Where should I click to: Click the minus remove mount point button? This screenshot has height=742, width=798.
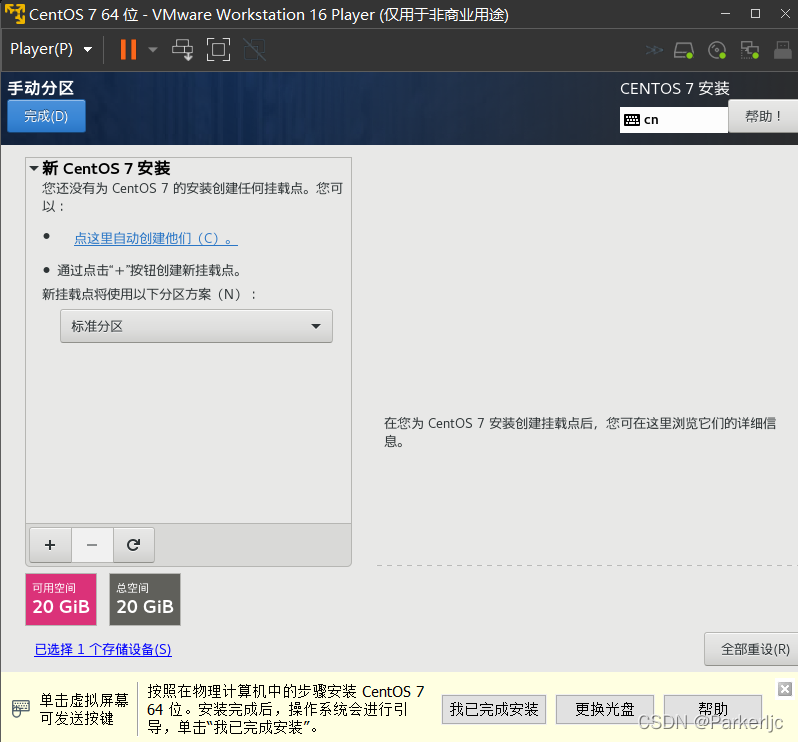92,545
